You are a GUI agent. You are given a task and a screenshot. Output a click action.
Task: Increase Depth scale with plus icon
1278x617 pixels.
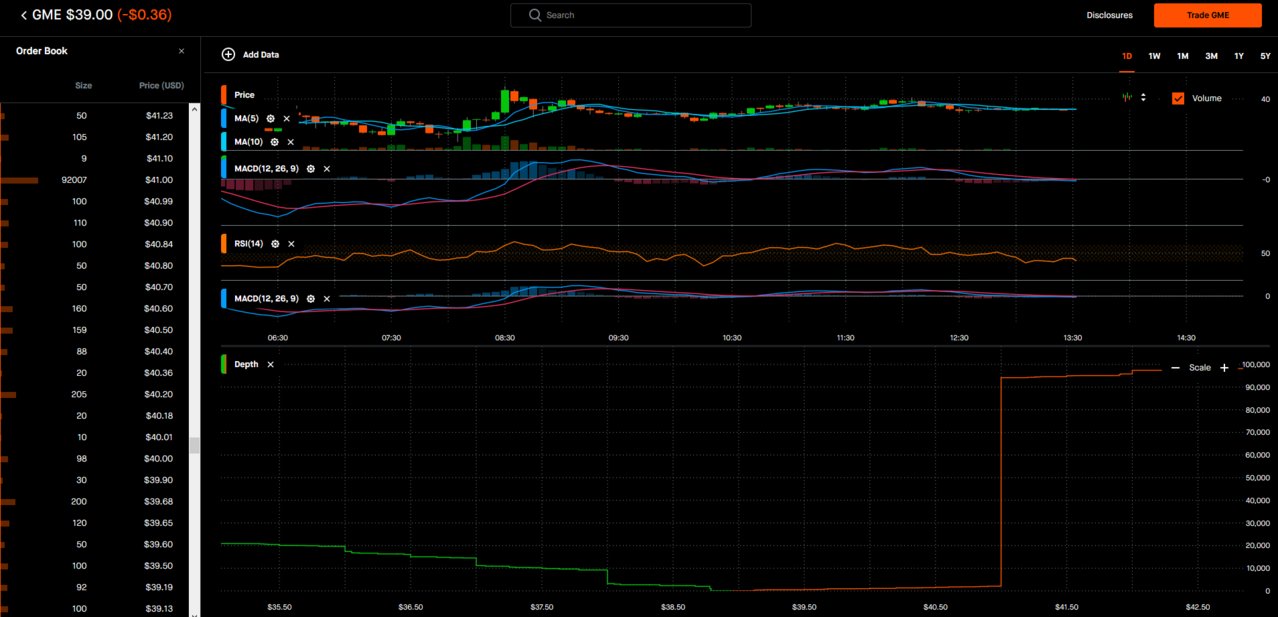[x=1224, y=368]
